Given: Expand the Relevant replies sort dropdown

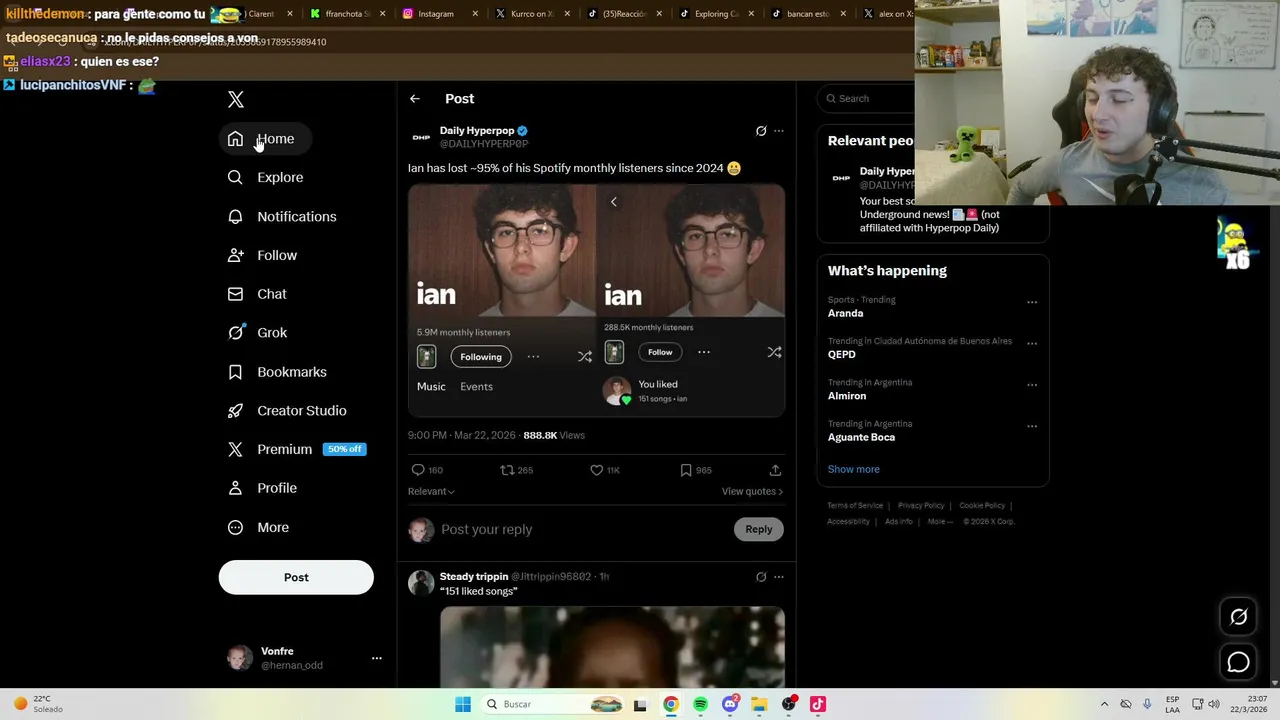Looking at the screenshot, I should point(431,491).
